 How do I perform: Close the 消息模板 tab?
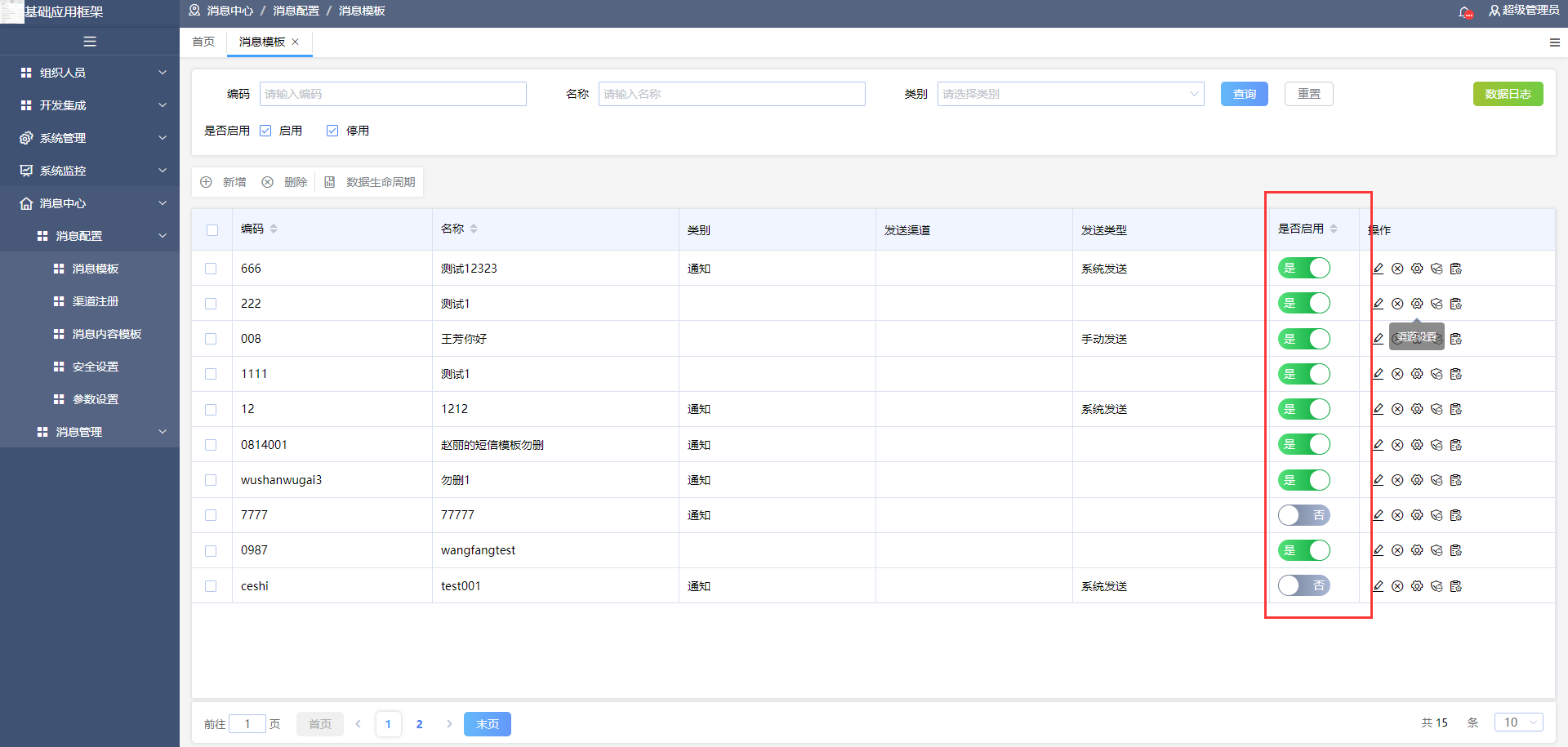point(296,42)
